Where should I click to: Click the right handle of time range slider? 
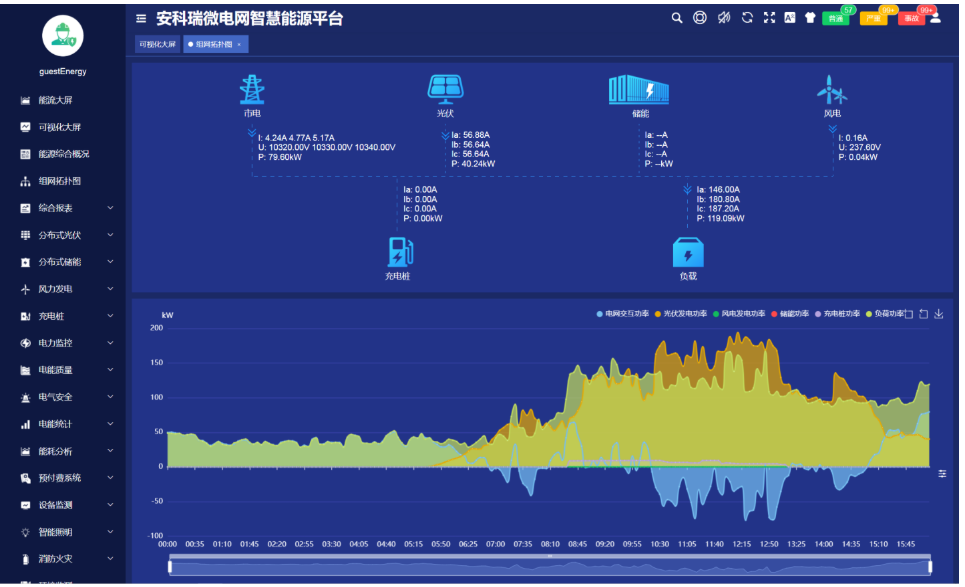(930, 566)
